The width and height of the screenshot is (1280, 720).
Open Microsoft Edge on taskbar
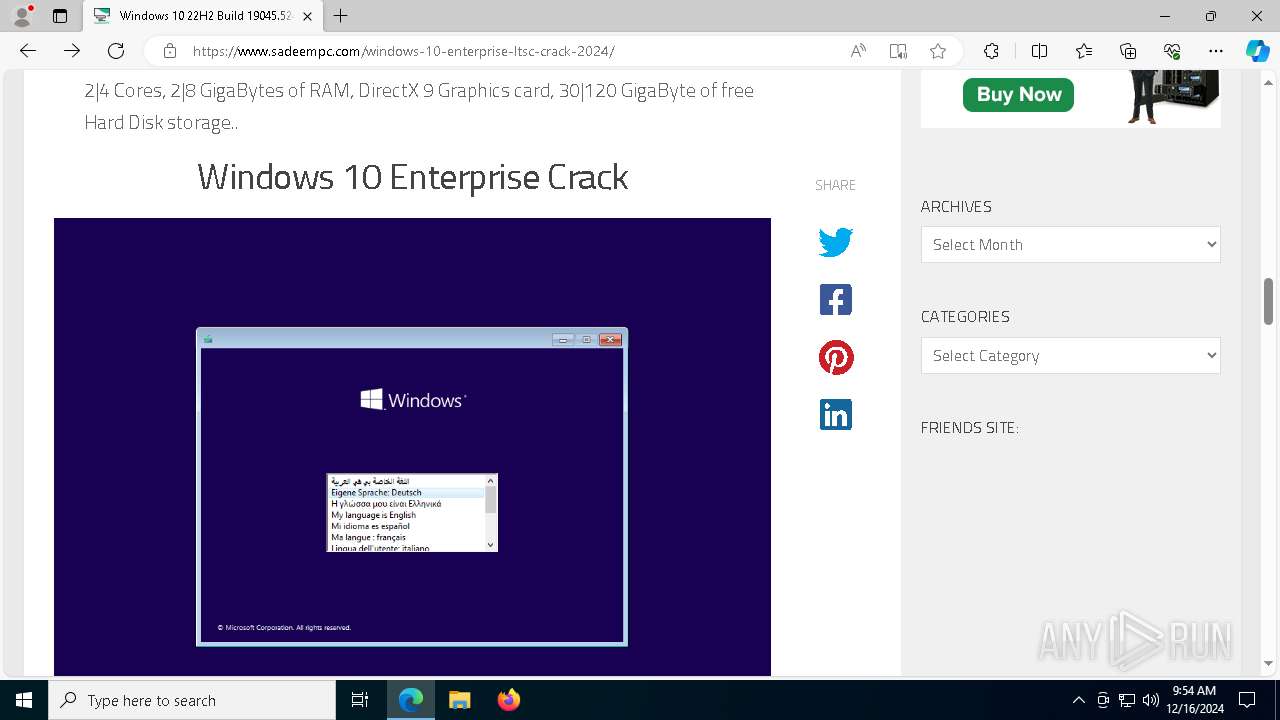[411, 700]
